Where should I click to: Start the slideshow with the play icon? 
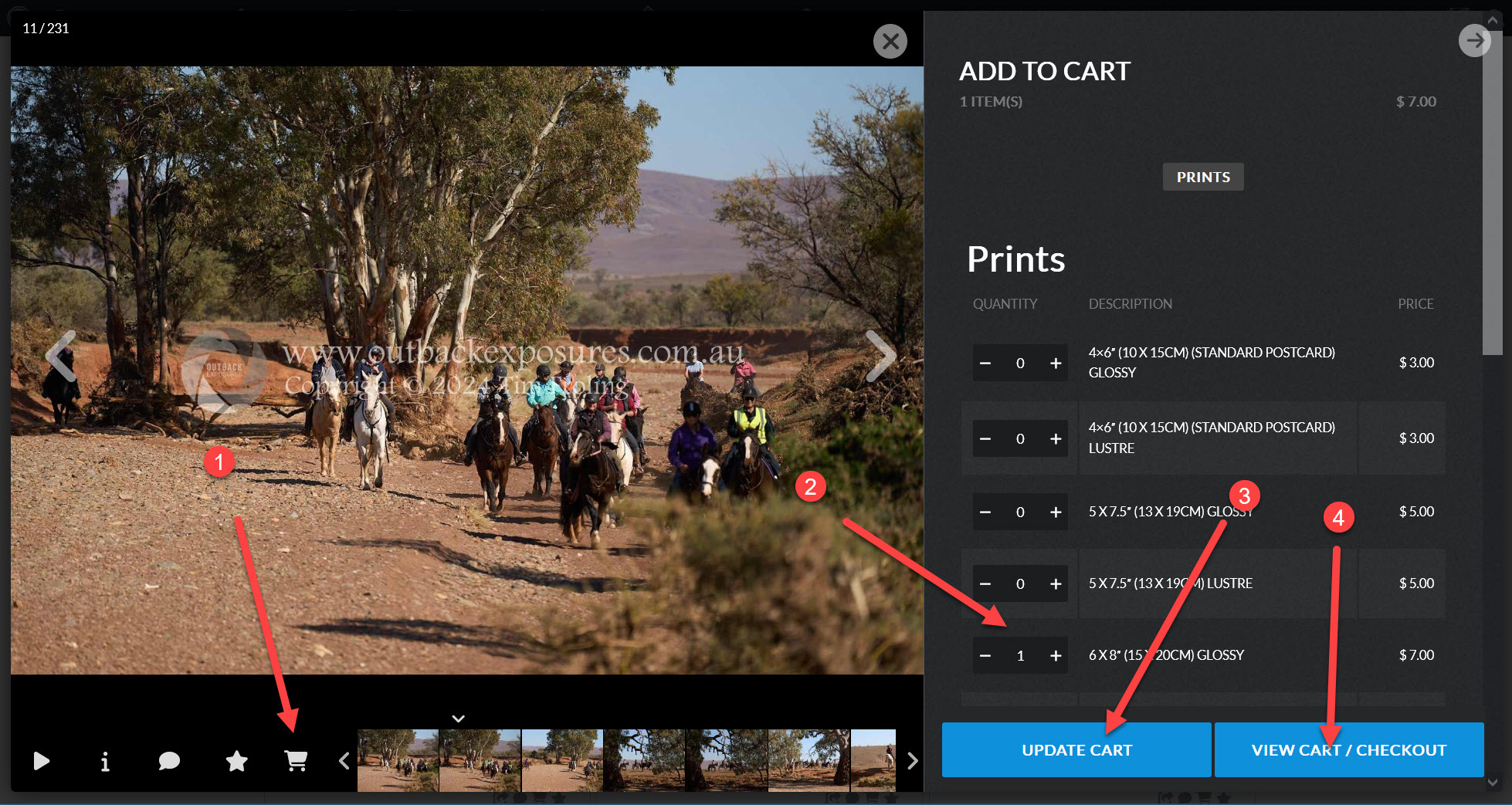tap(42, 762)
